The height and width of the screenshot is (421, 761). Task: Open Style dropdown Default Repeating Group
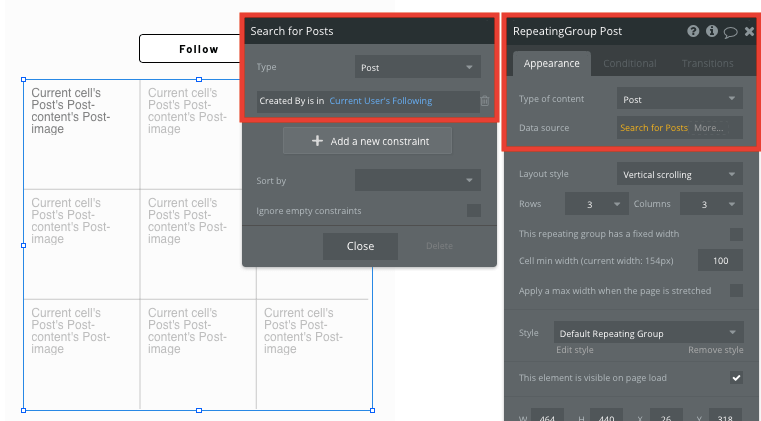(x=648, y=333)
